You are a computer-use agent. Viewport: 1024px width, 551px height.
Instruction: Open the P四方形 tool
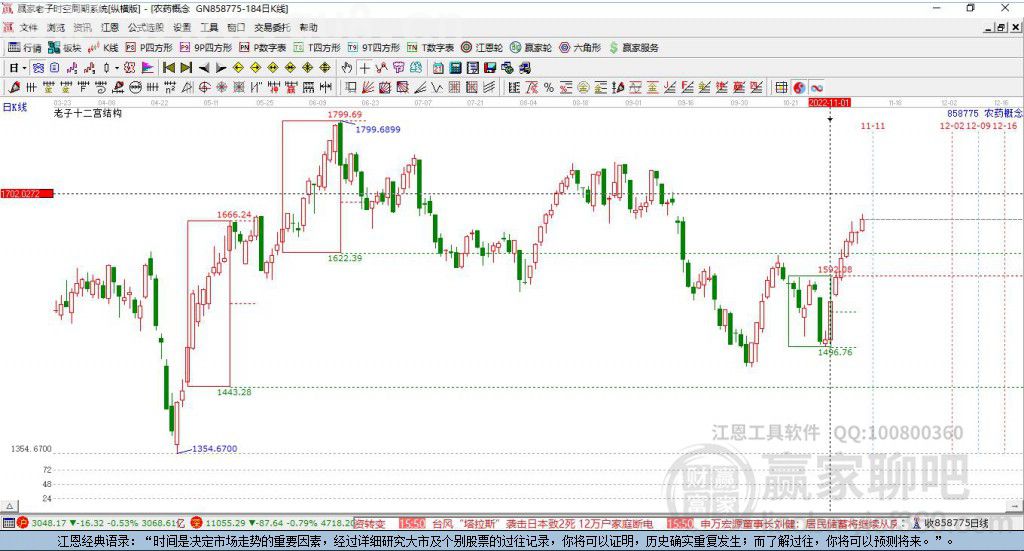click(150, 48)
